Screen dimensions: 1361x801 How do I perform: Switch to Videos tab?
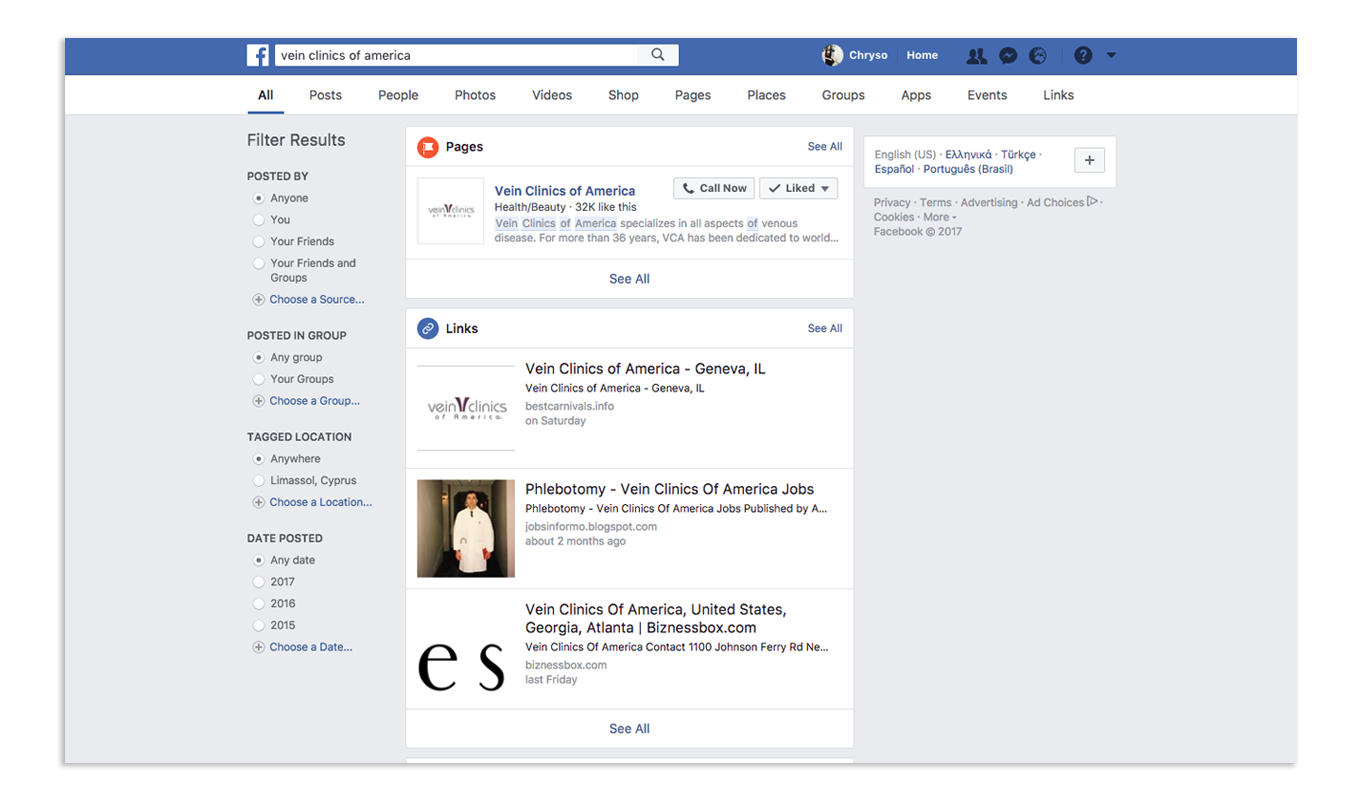tap(552, 95)
